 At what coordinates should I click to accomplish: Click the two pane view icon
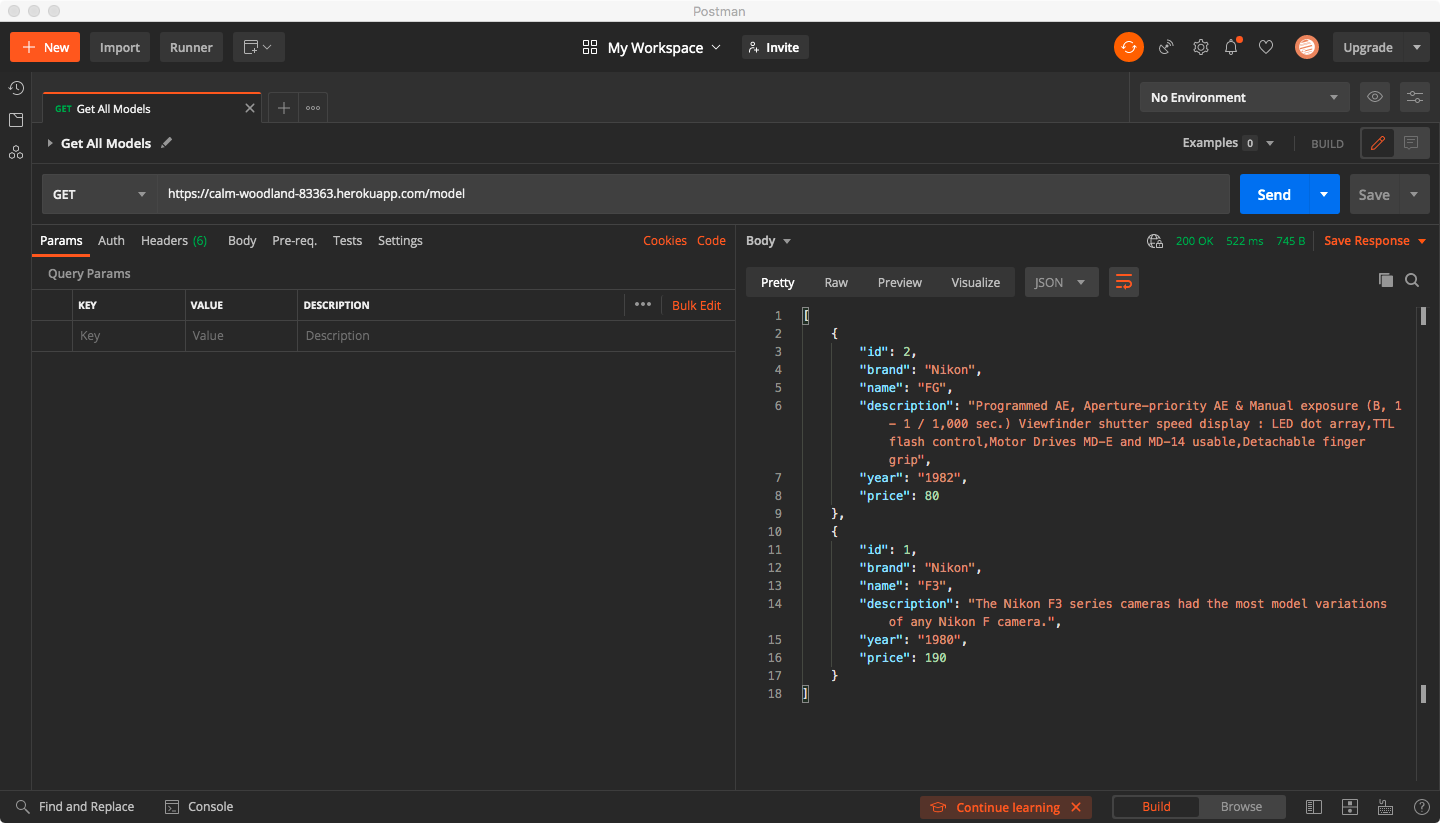point(1350,807)
